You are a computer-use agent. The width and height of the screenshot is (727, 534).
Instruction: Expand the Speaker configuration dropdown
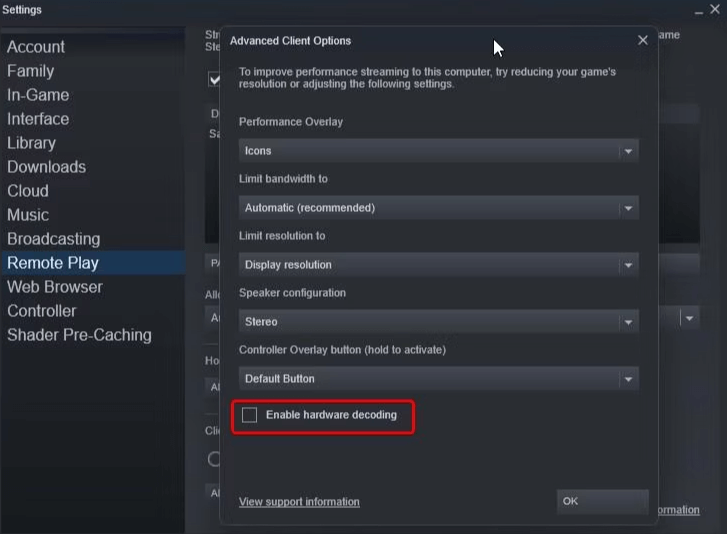coord(439,322)
